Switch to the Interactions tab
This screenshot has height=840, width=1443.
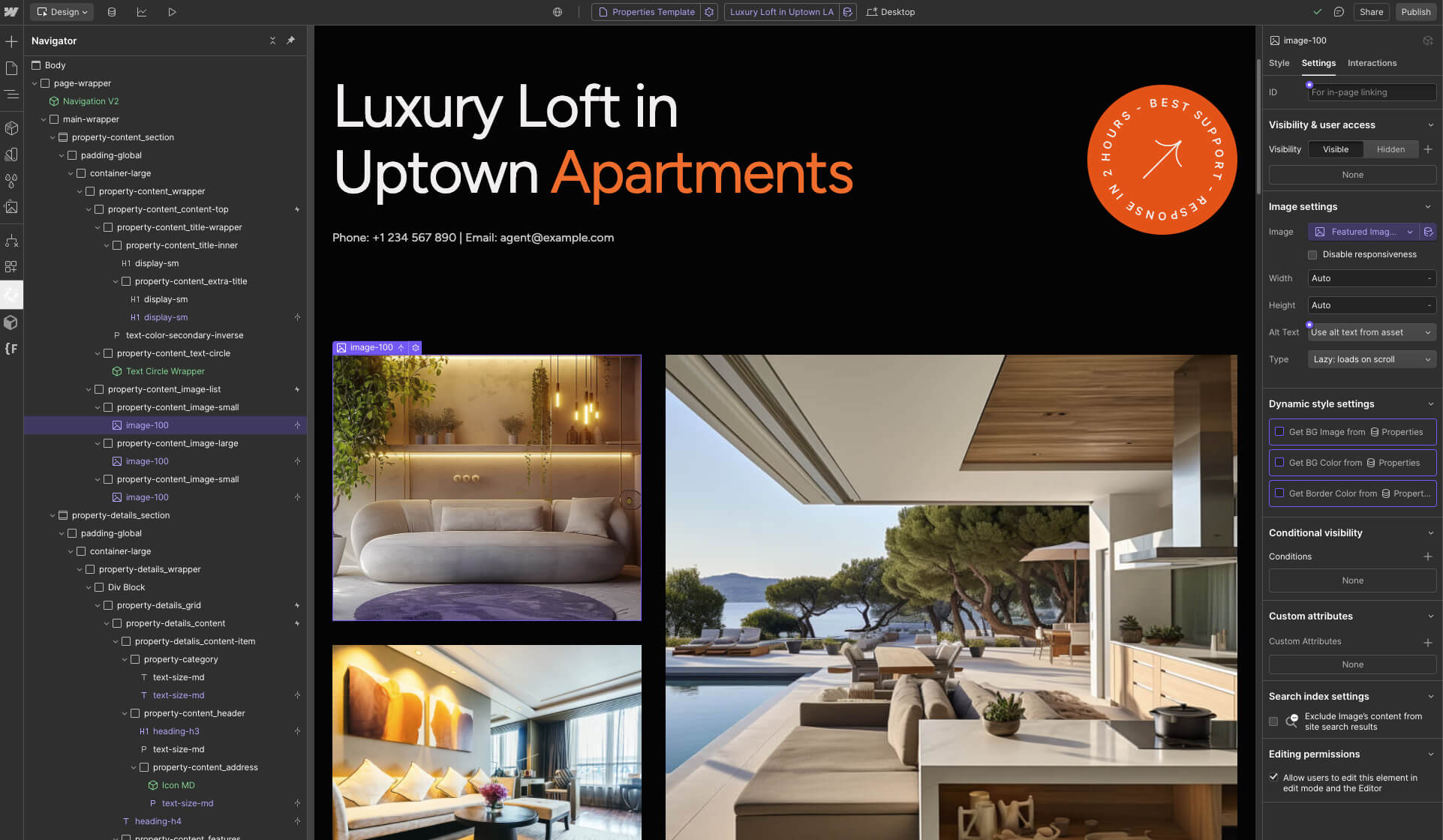pyautogui.click(x=1371, y=63)
